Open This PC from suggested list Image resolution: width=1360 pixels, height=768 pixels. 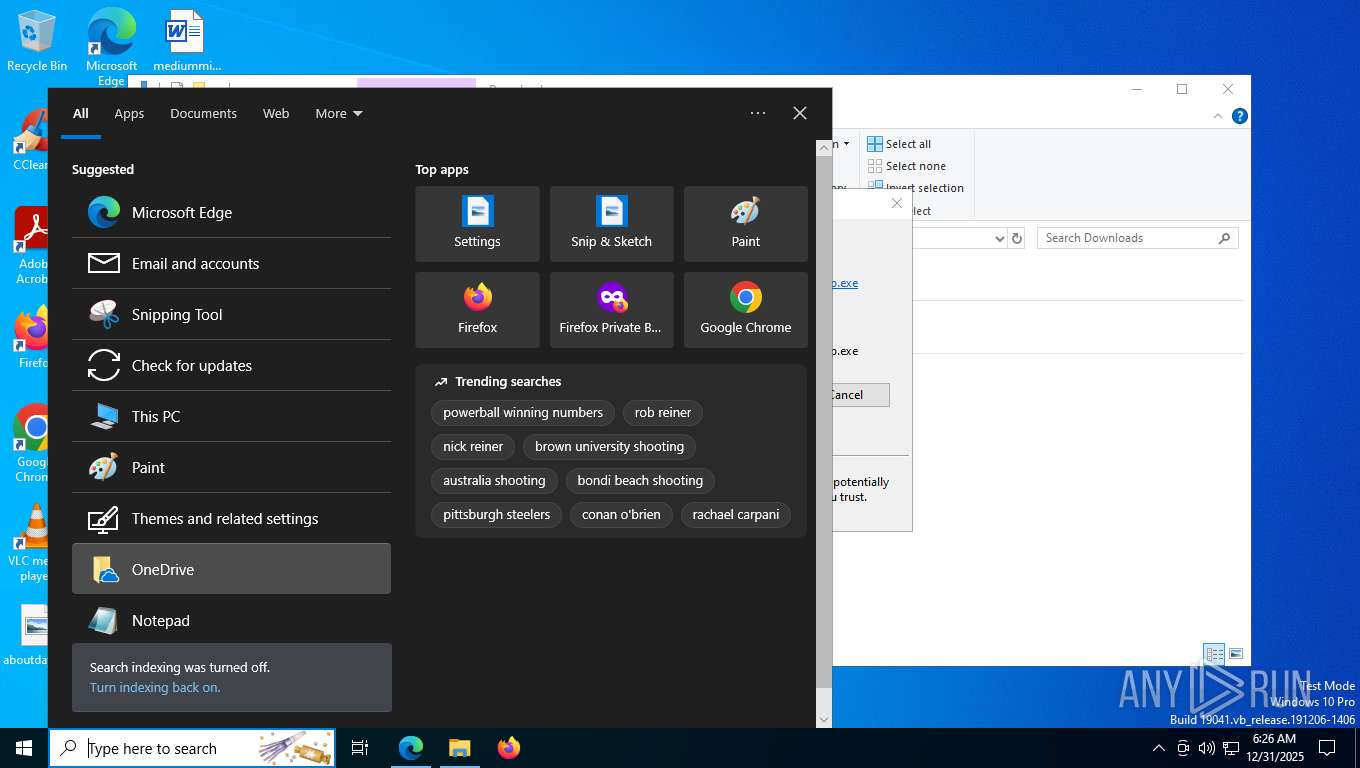coord(231,416)
